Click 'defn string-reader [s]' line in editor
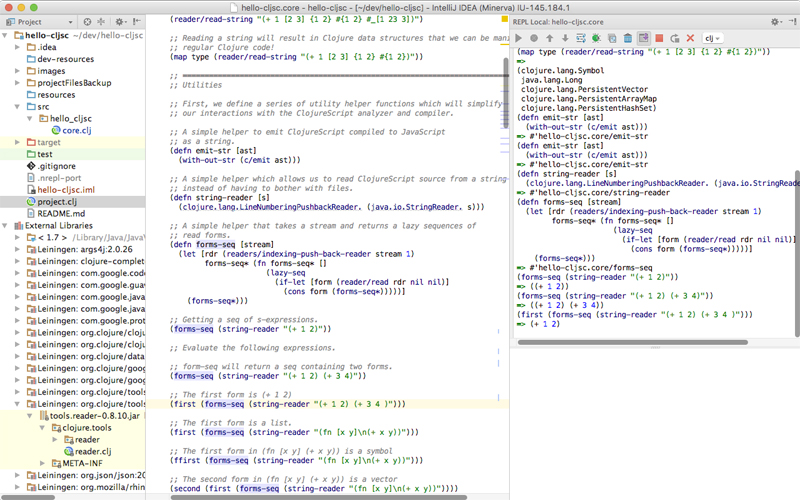The height and width of the screenshot is (500, 800). [219, 198]
